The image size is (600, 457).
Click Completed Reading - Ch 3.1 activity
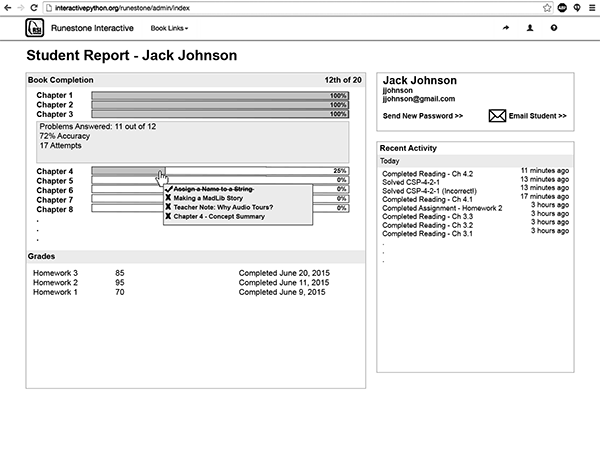tap(427, 234)
